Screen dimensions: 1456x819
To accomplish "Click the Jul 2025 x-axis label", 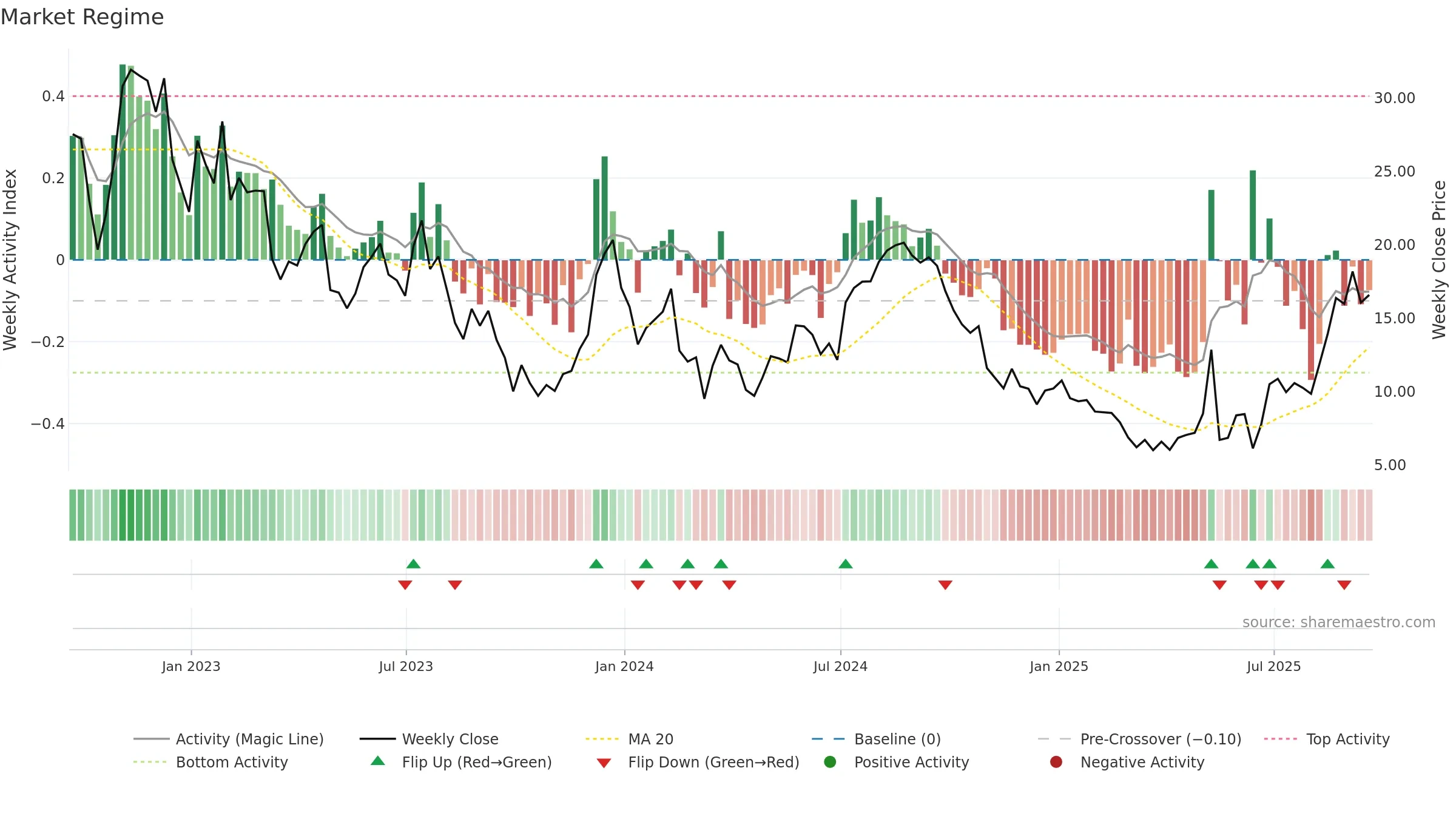I will pos(1274,666).
